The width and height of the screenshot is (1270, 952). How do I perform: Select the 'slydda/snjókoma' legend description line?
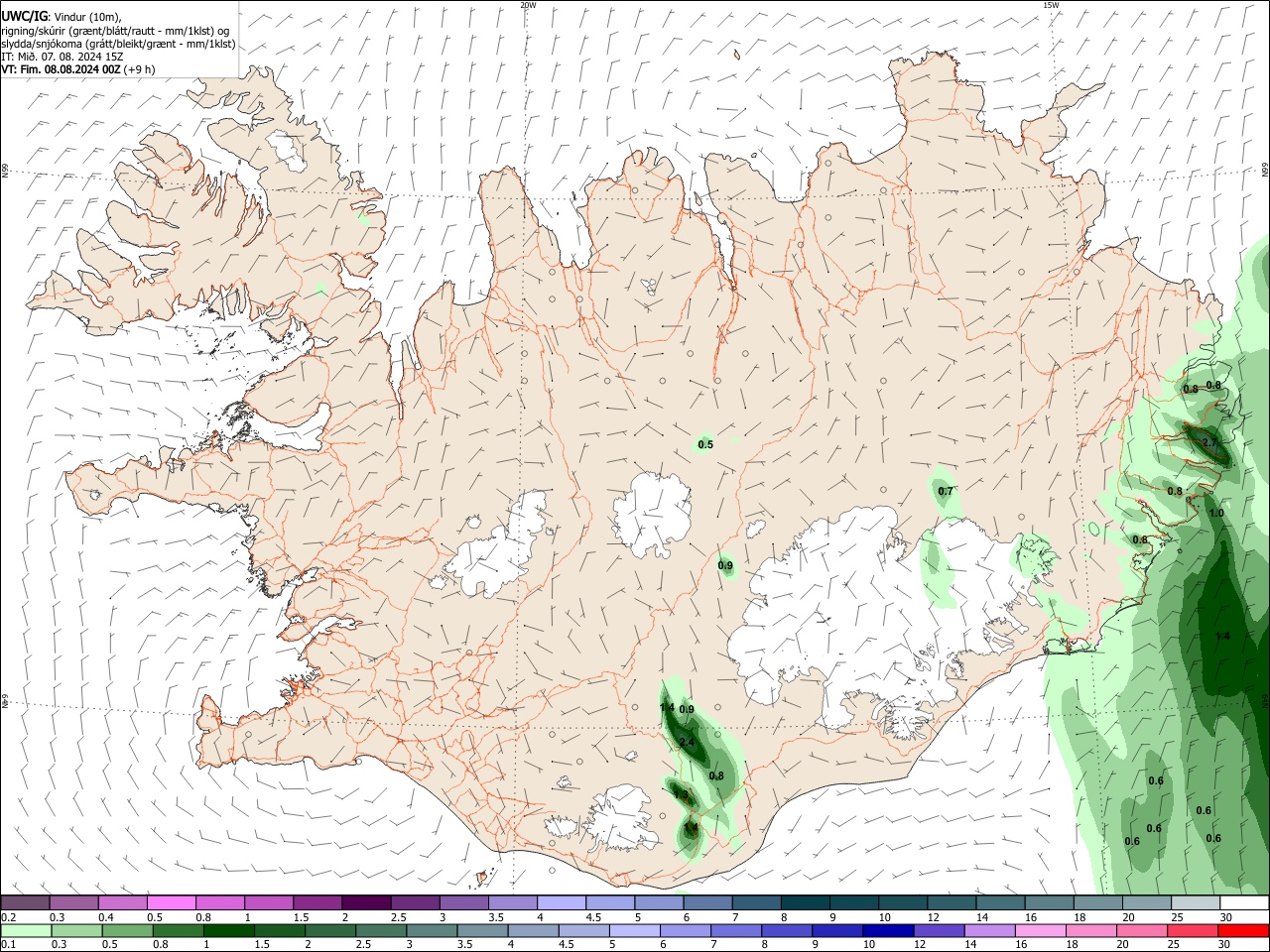point(118,44)
